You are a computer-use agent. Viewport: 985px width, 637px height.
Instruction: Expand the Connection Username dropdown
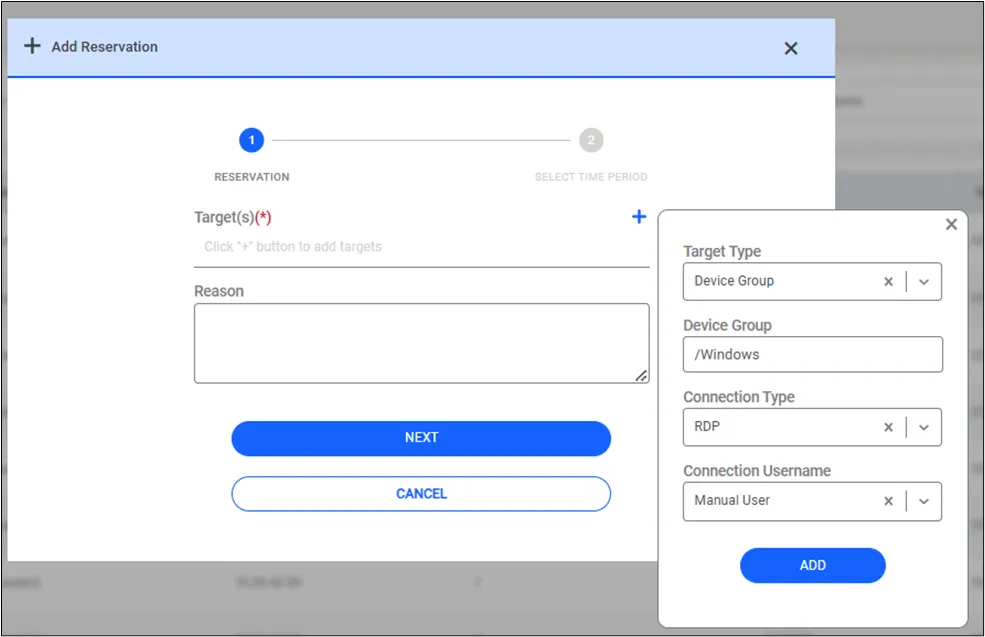point(923,501)
